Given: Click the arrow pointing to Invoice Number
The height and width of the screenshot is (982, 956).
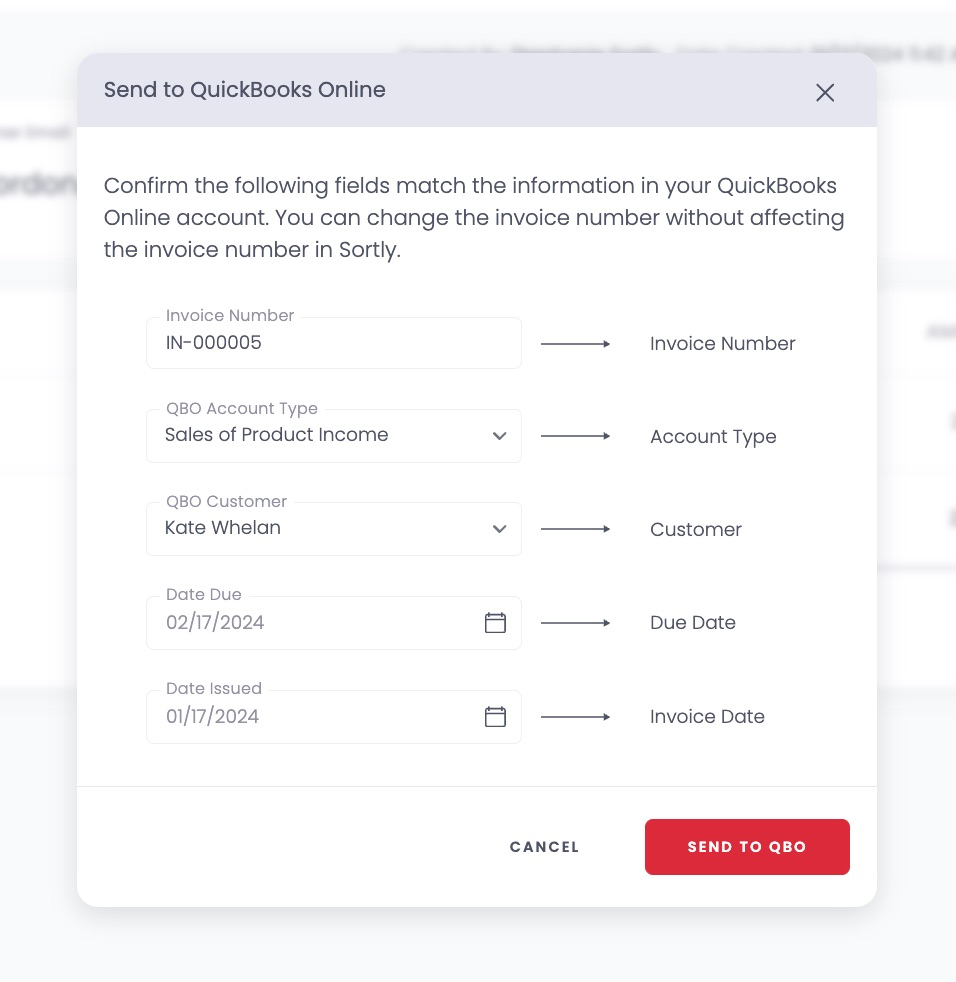Looking at the screenshot, I should pyautogui.click(x=575, y=343).
